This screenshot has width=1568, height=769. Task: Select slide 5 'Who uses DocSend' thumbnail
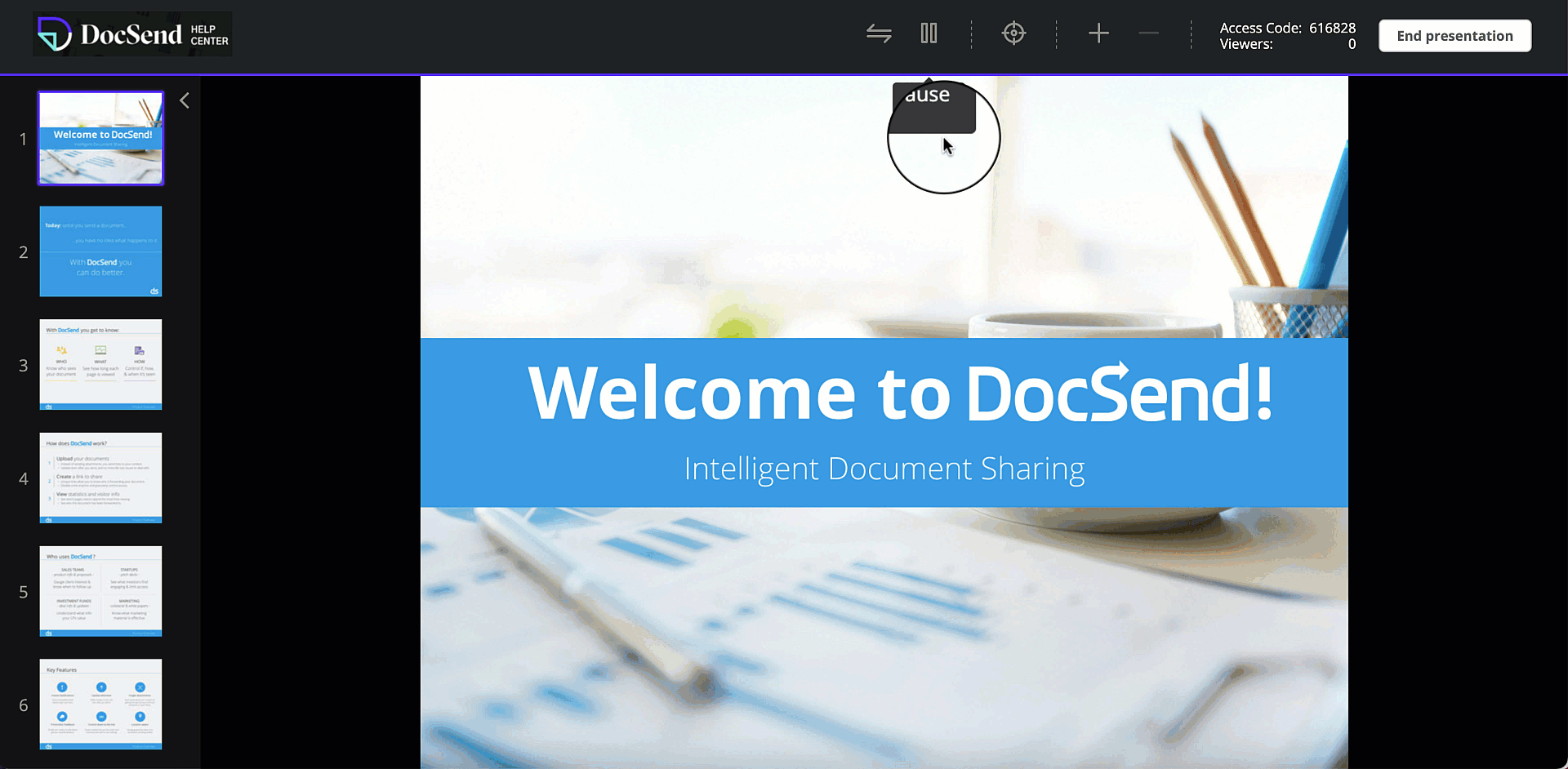click(100, 591)
